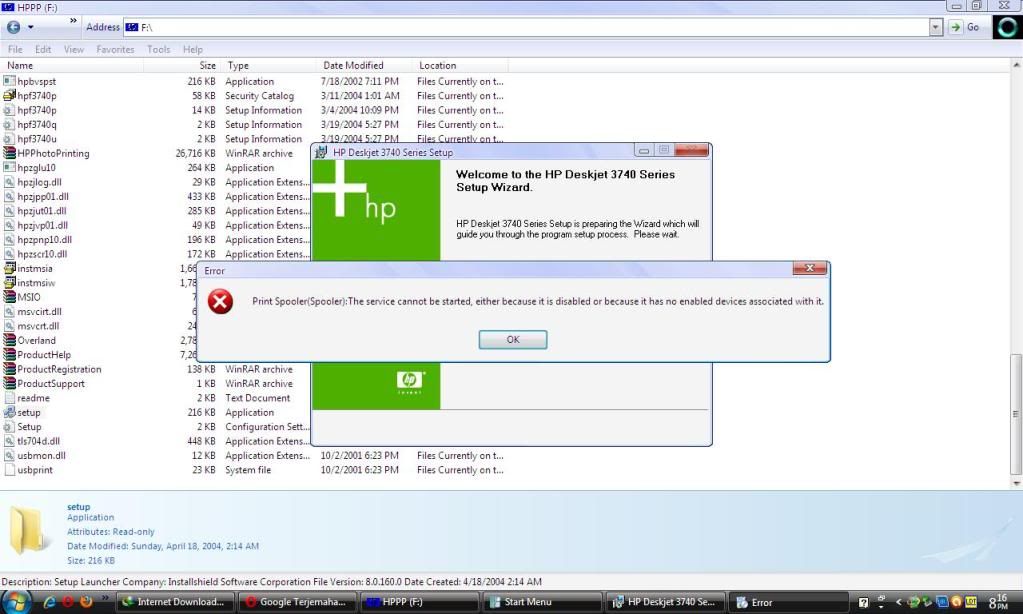The width and height of the screenshot is (1023, 614).
Task: Open the File menu
Action: coord(15,50)
